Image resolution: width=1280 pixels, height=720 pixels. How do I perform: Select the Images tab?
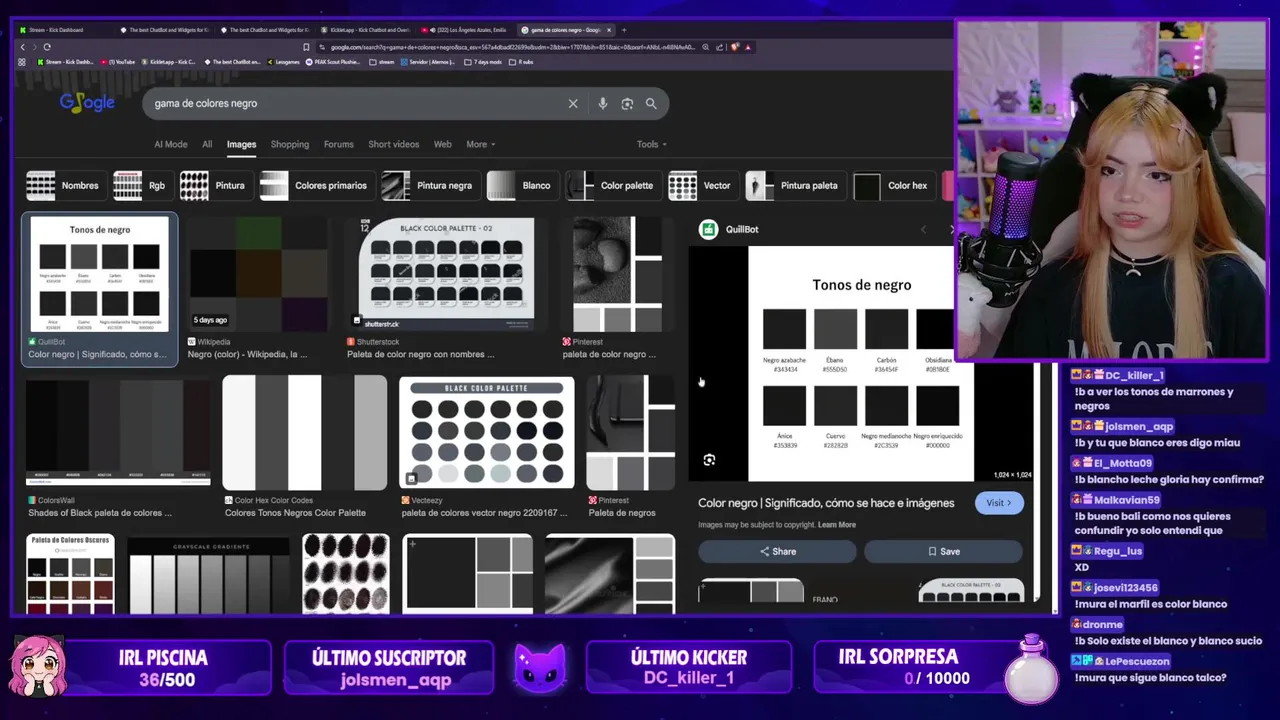(241, 144)
